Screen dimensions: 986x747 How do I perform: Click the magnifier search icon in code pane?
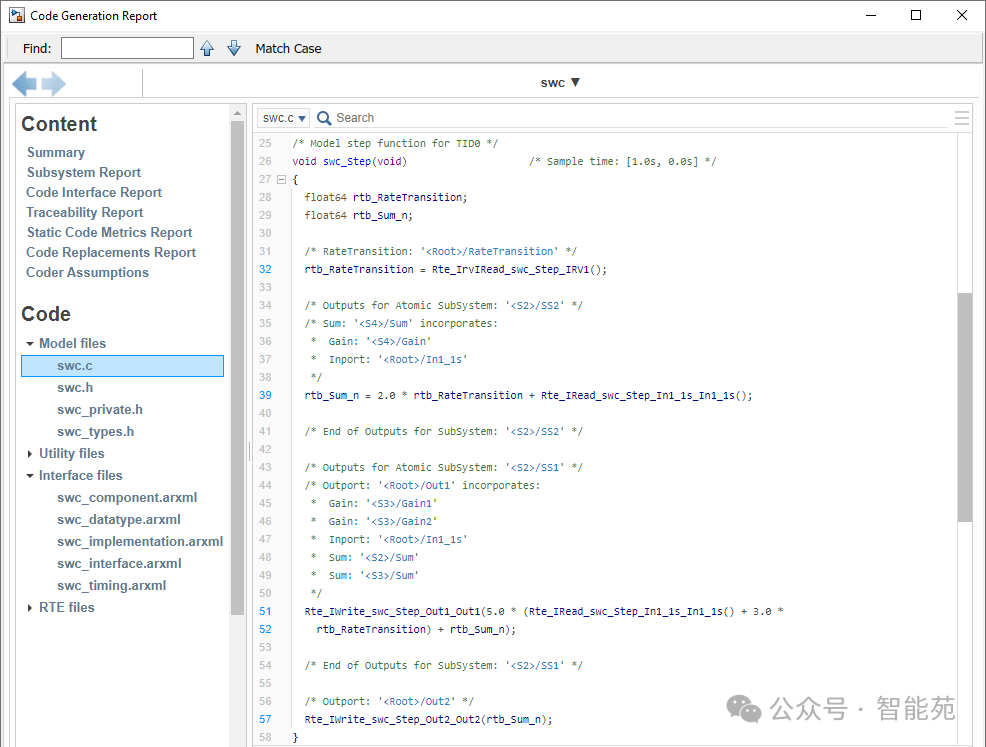click(x=324, y=118)
